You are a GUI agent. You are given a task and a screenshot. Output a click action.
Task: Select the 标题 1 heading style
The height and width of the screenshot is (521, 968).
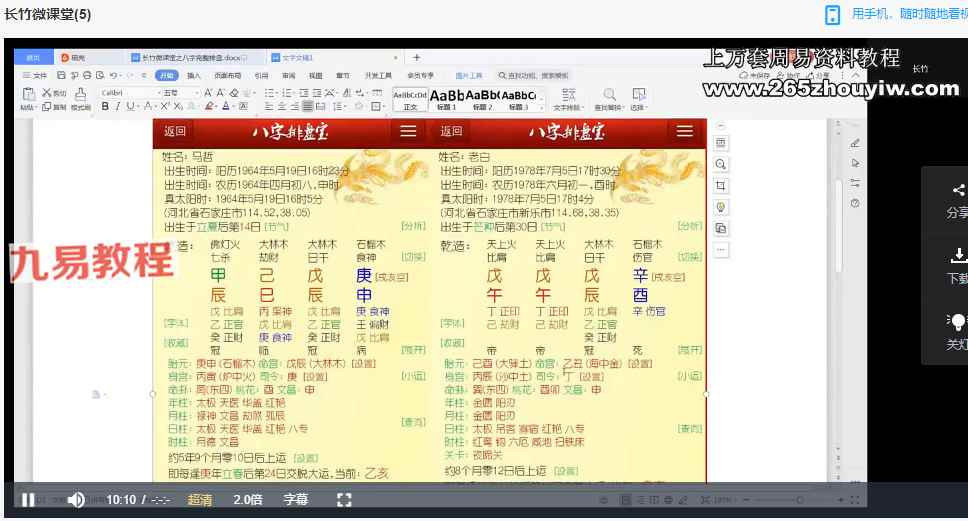[446, 99]
